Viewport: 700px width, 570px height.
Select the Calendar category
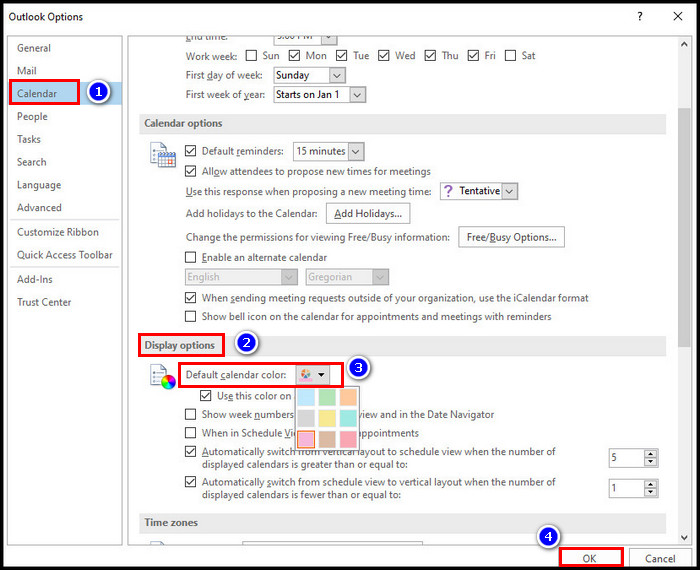click(x=37, y=94)
